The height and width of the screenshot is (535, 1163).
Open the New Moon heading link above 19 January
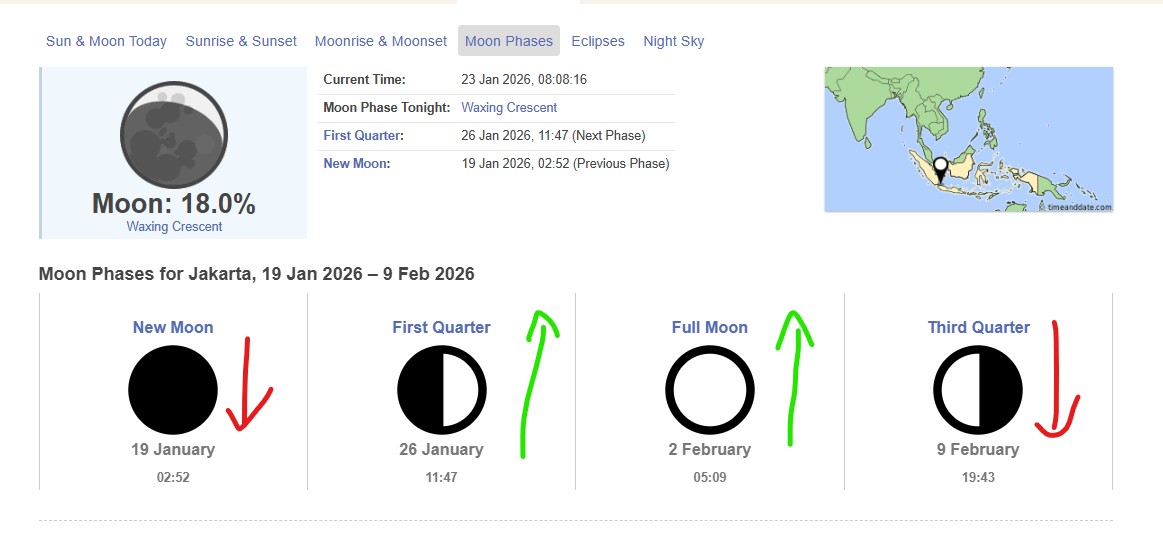(x=173, y=327)
